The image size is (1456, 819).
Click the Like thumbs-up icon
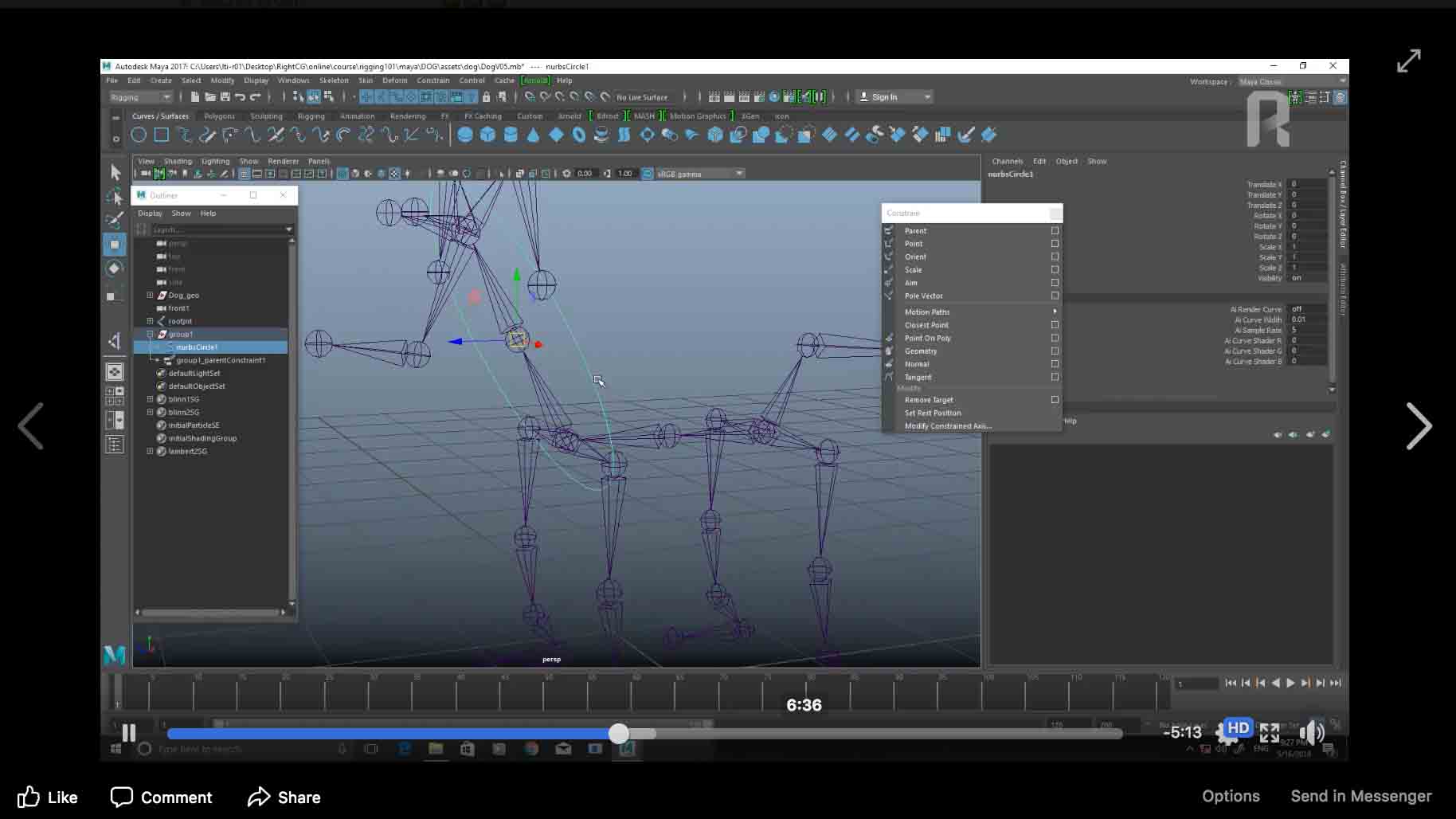(x=29, y=797)
